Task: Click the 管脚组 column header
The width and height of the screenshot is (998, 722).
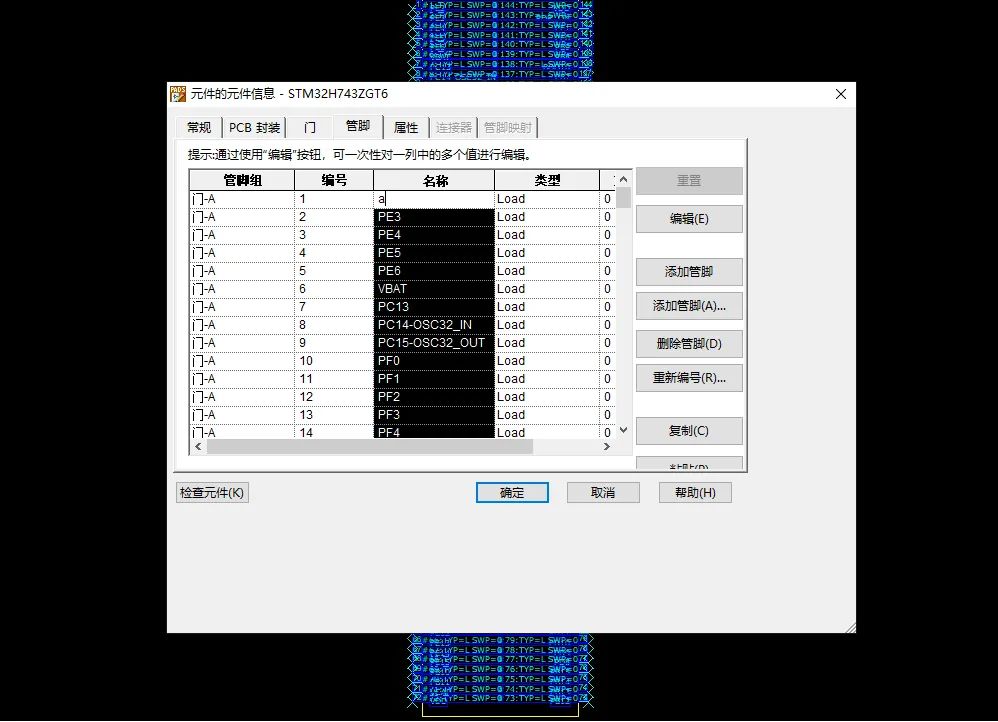Action: pyautogui.click(x=242, y=180)
